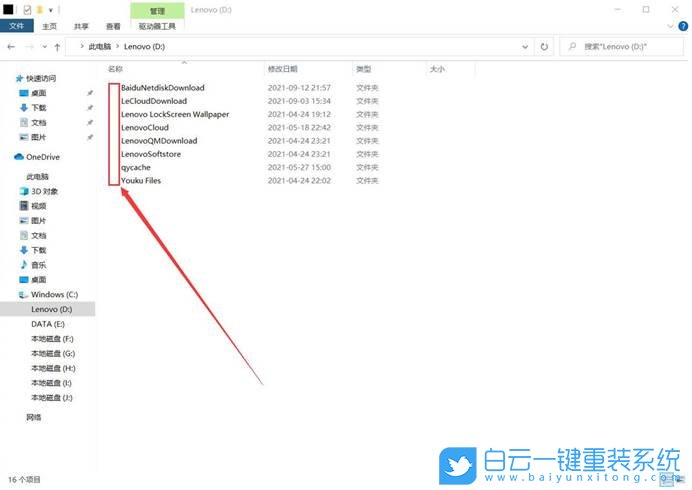The height and width of the screenshot is (490, 692).
Task: Select the 驱动器工具 ribbon tab
Action: point(157,26)
